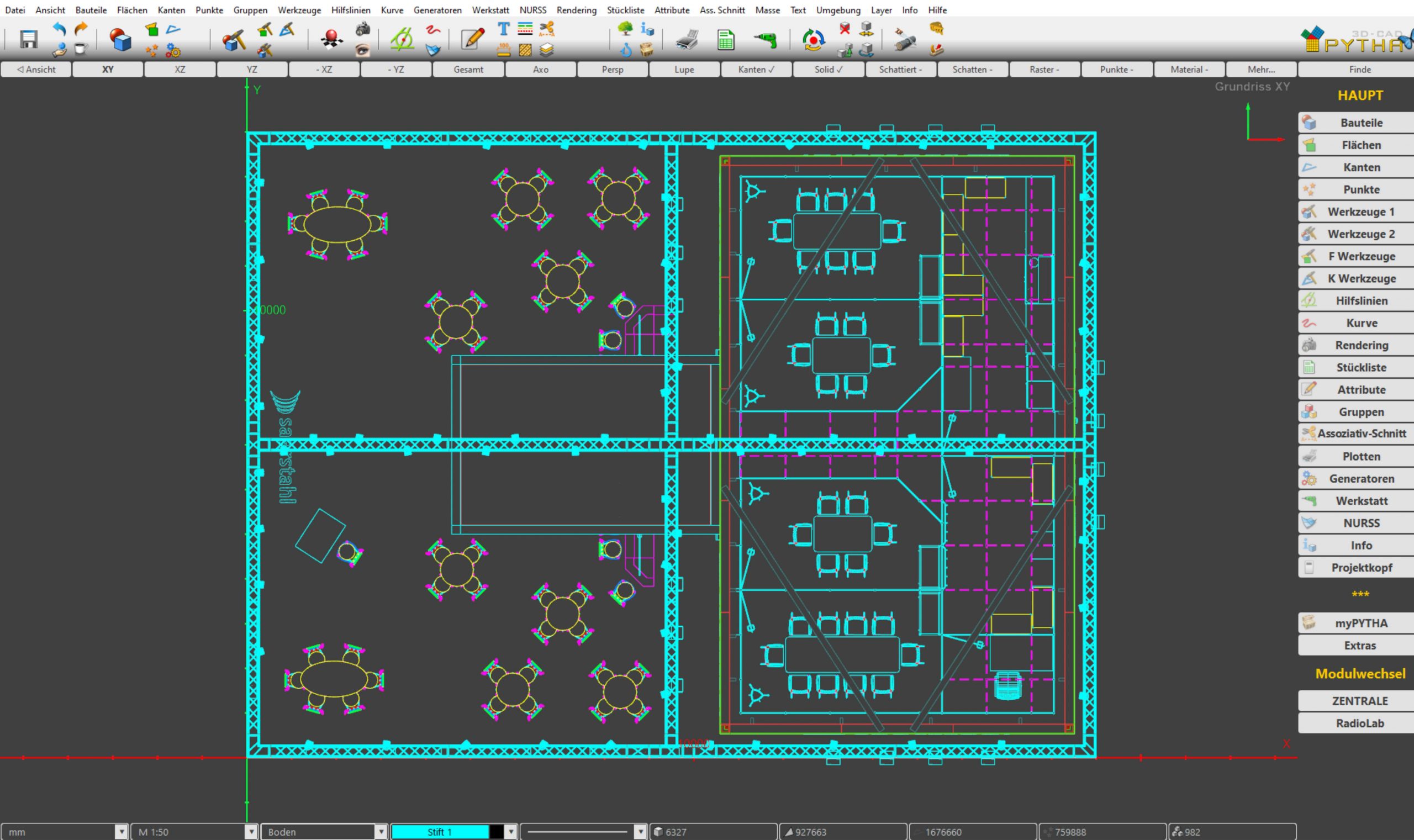Click the Assoziativ-Schnitt panel button
Screen dimensions: 1414x840
tap(1361, 434)
